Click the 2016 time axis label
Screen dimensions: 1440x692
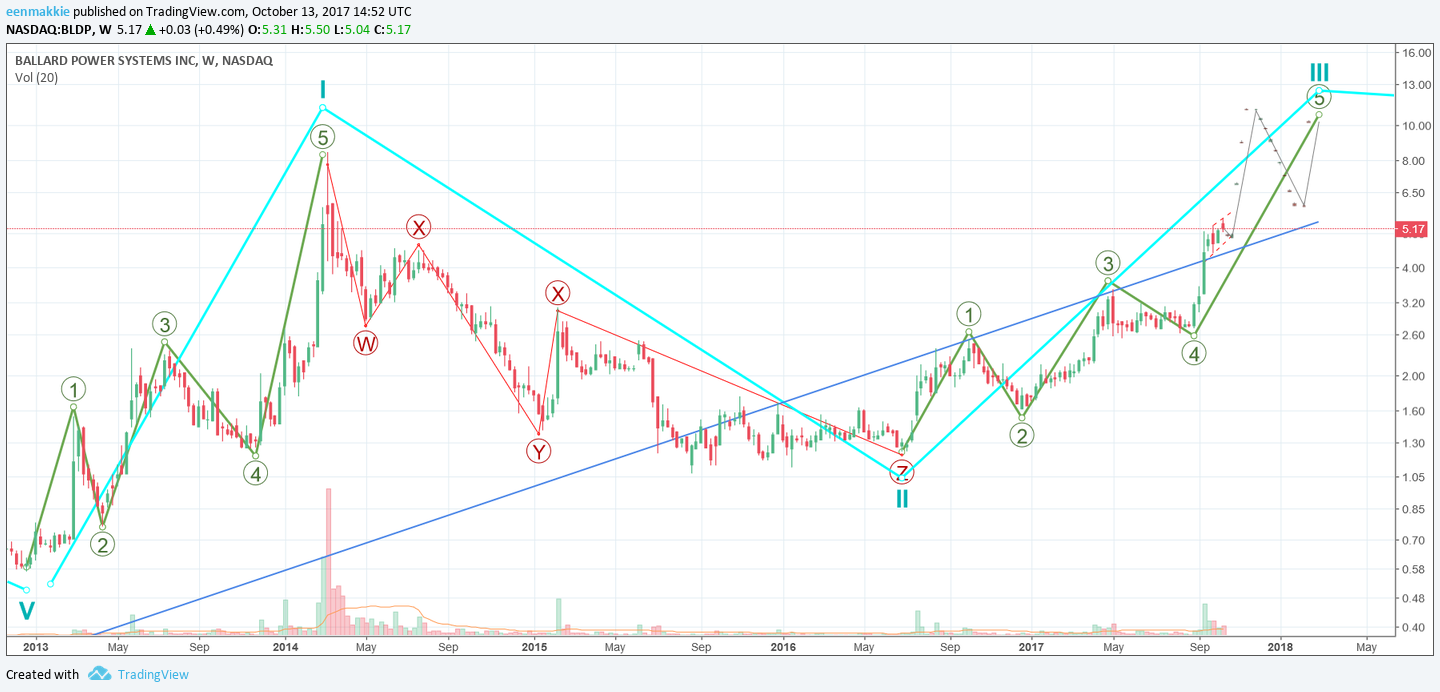pyautogui.click(x=783, y=647)
